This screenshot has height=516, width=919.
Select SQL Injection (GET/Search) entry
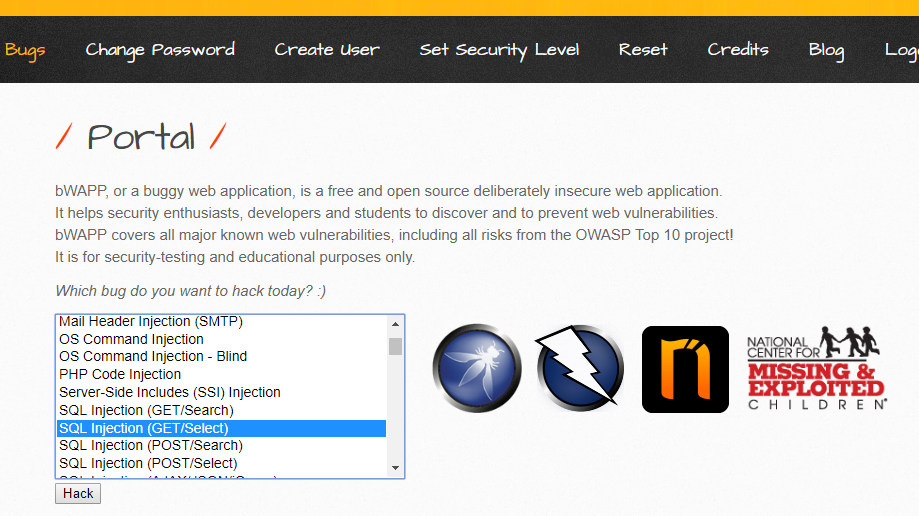tap(221, 410)
